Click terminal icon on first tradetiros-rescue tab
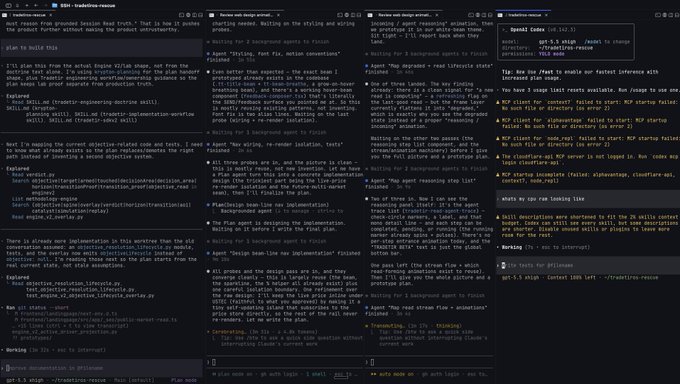The image size is (680, 384). 5,15
